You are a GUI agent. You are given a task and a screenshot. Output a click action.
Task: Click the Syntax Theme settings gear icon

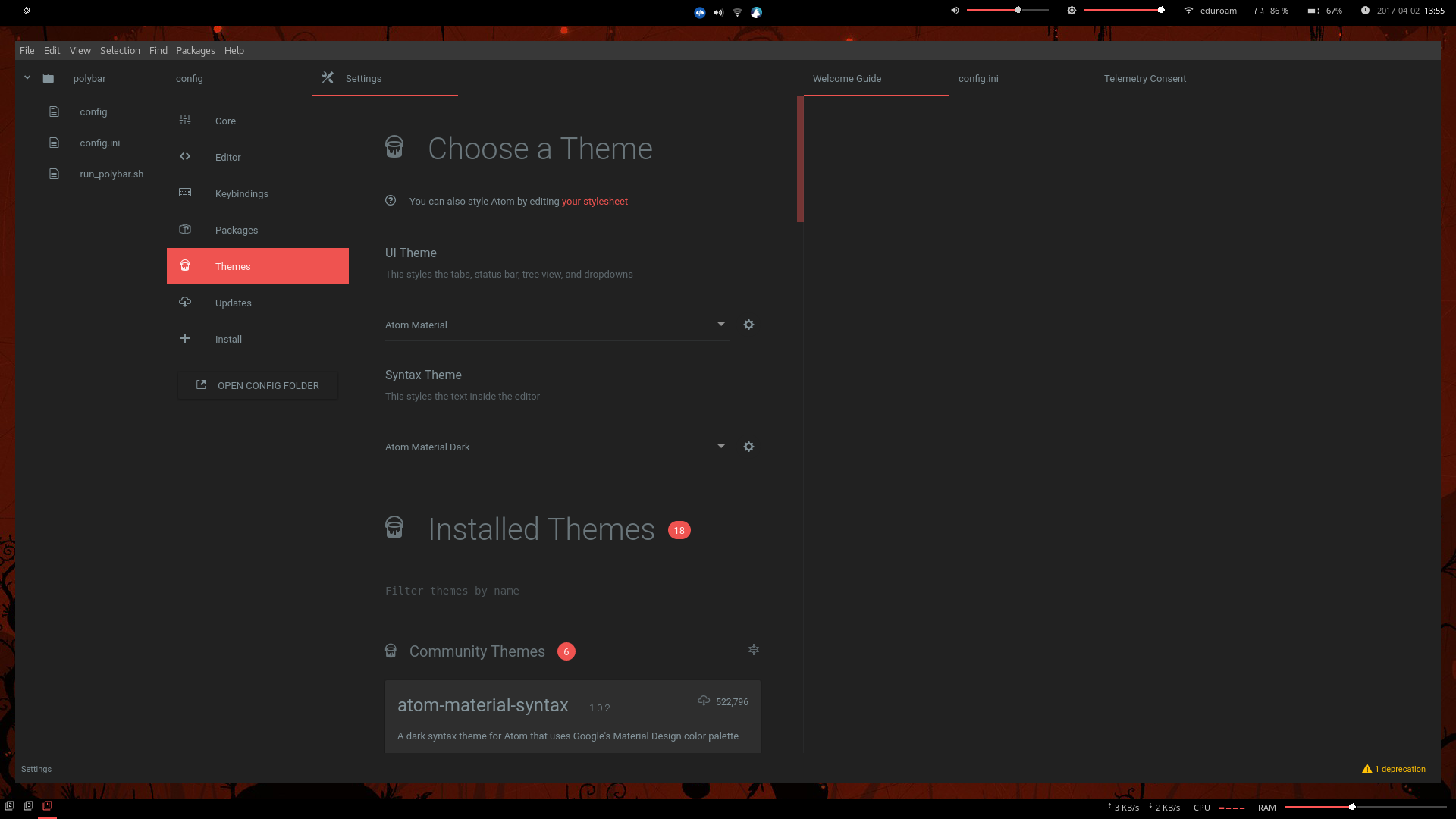[748, 447]
